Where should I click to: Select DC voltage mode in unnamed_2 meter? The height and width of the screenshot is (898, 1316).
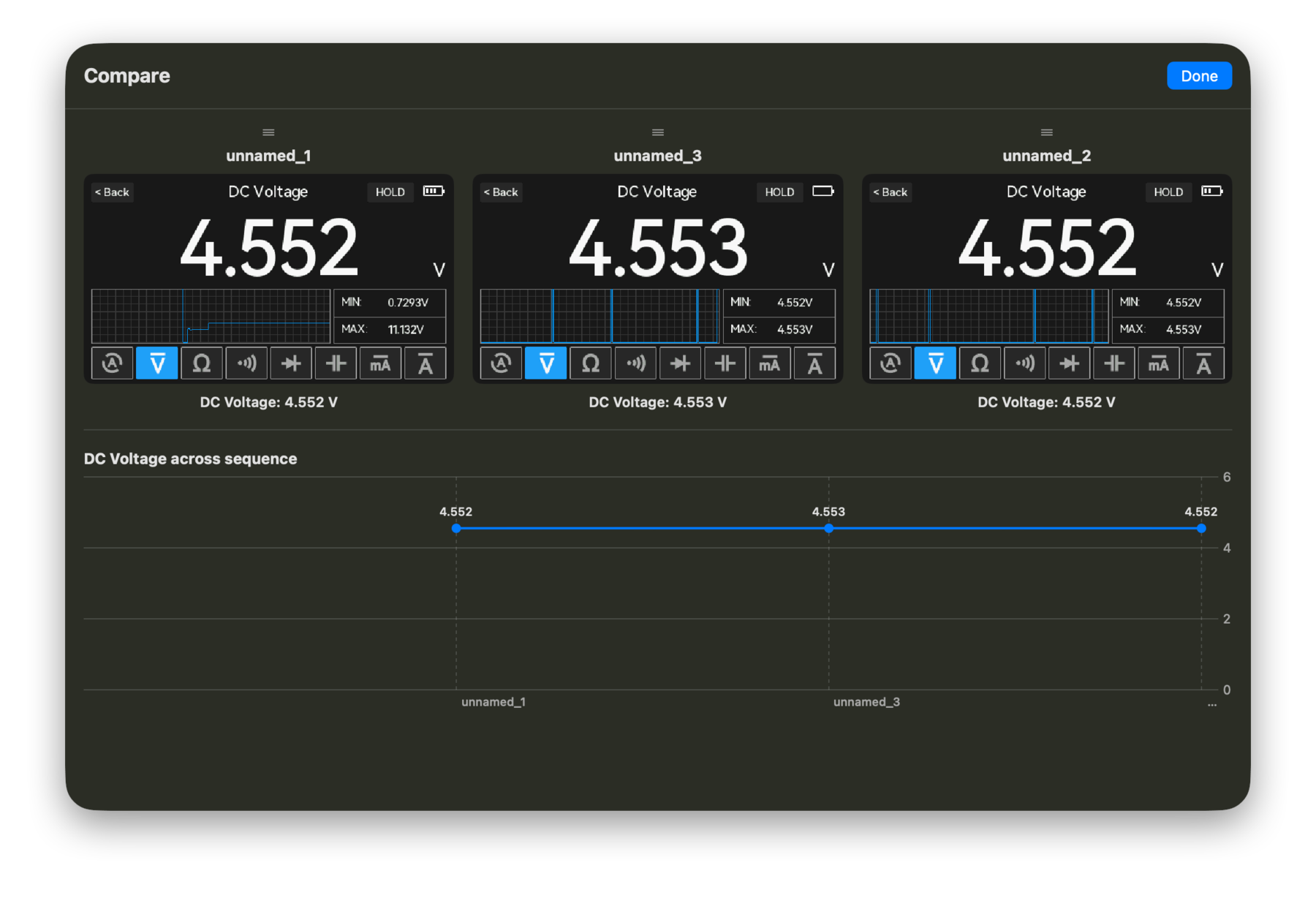pyautogui.click(x=934, y=363)
